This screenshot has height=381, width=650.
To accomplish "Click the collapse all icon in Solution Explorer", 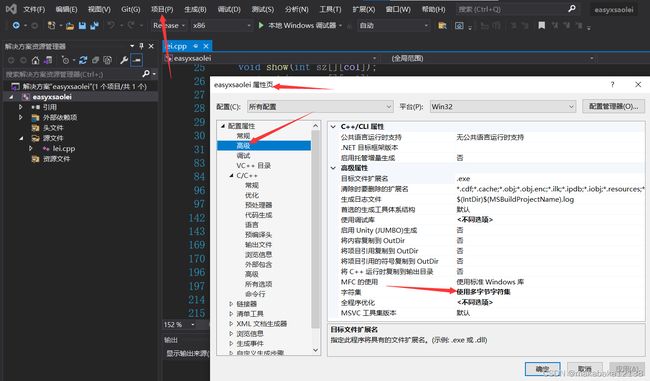I will (95, 61).
